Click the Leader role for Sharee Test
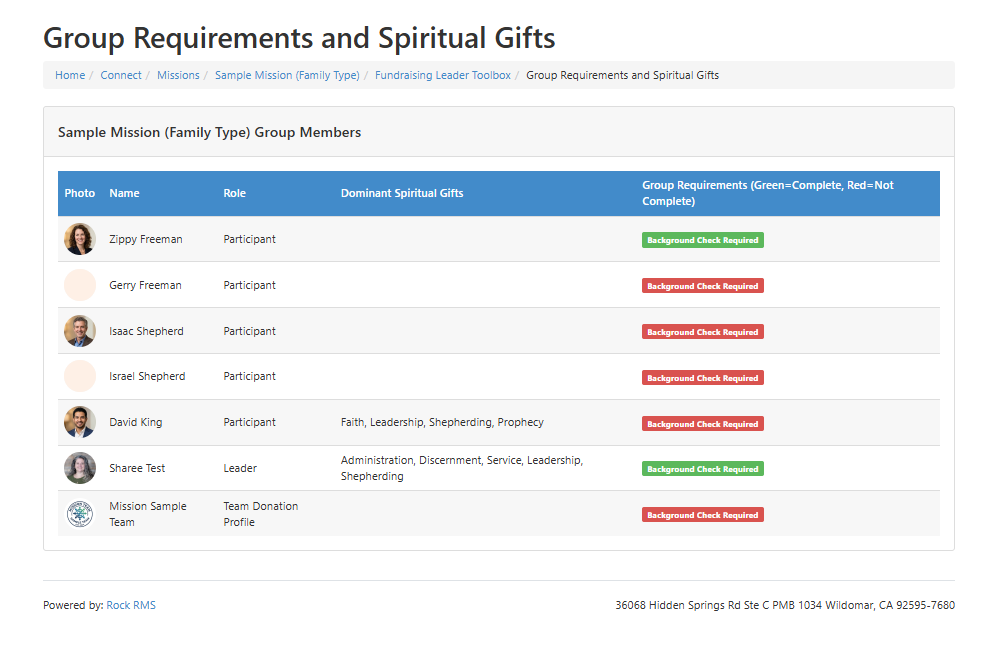The height and width of the screenshot is (660, 996). tap(240, 468)
